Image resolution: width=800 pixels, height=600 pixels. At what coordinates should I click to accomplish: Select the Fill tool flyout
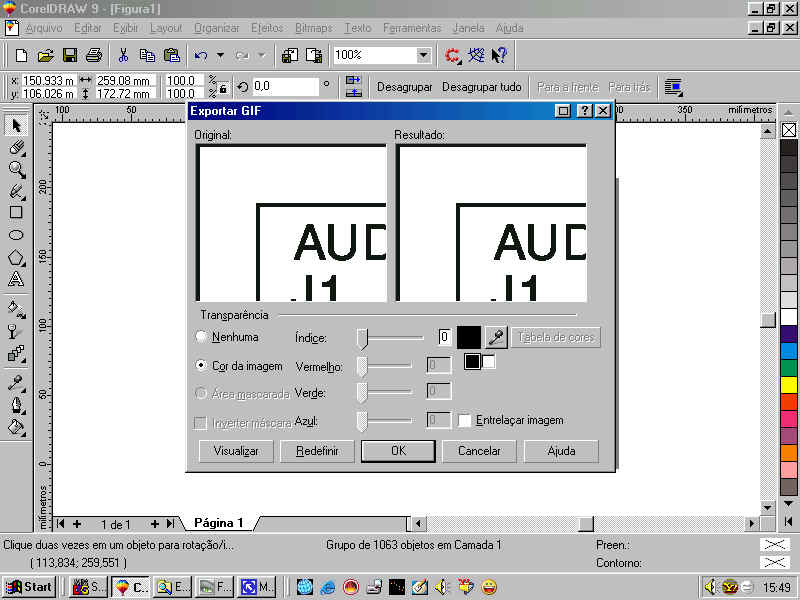click(16, 427)
